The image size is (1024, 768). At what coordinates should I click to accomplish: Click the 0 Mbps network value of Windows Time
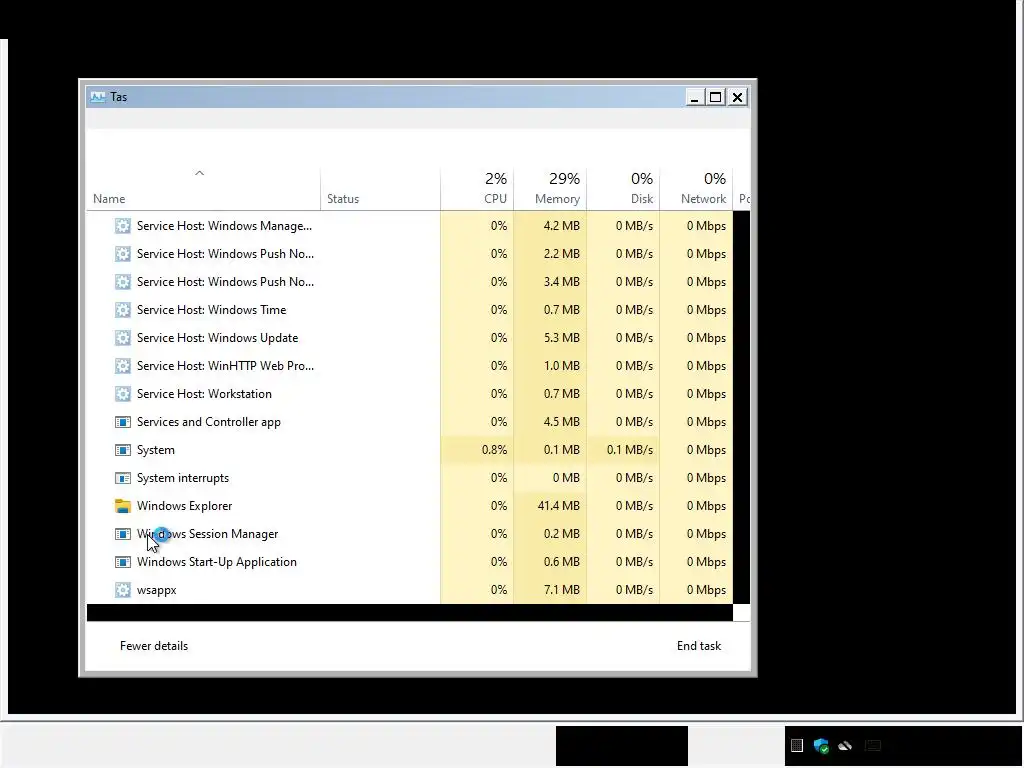706,310
